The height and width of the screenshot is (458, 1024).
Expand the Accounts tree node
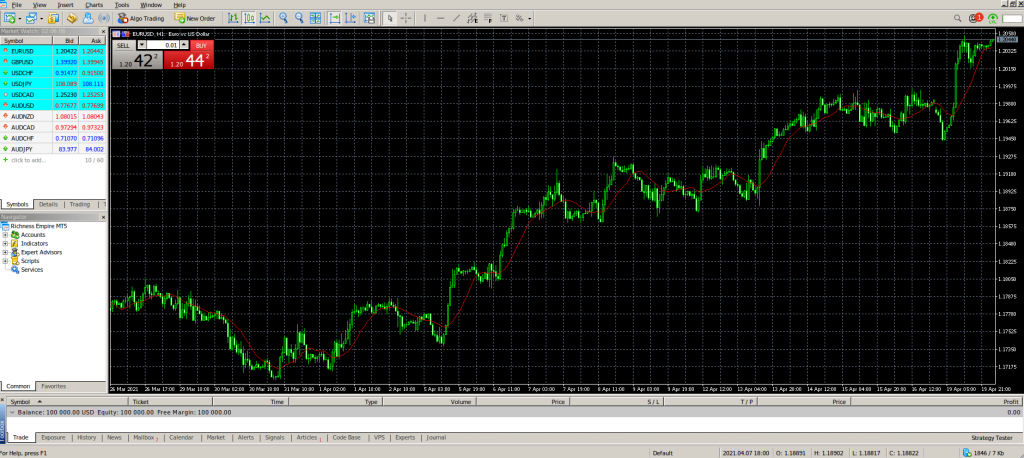coord(5,235)
